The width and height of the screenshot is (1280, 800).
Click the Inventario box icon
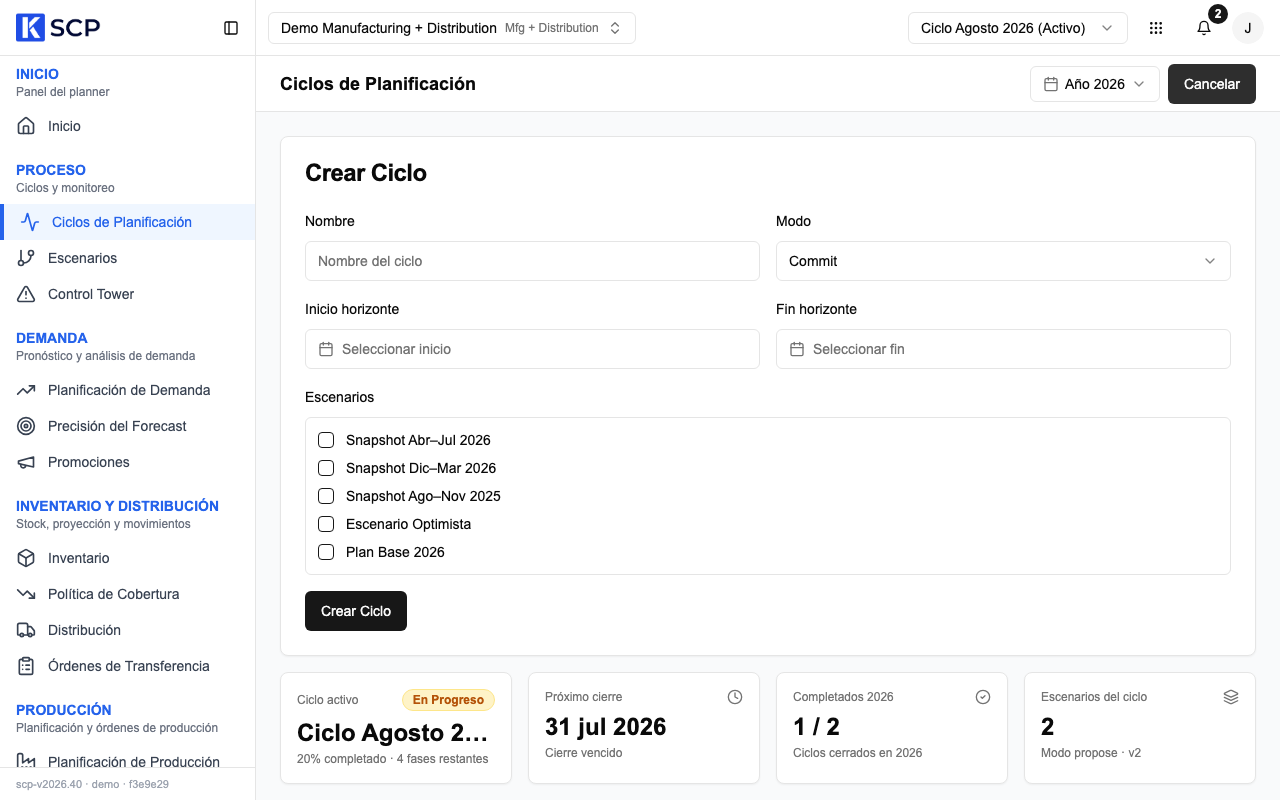click(x=26, y=558)
